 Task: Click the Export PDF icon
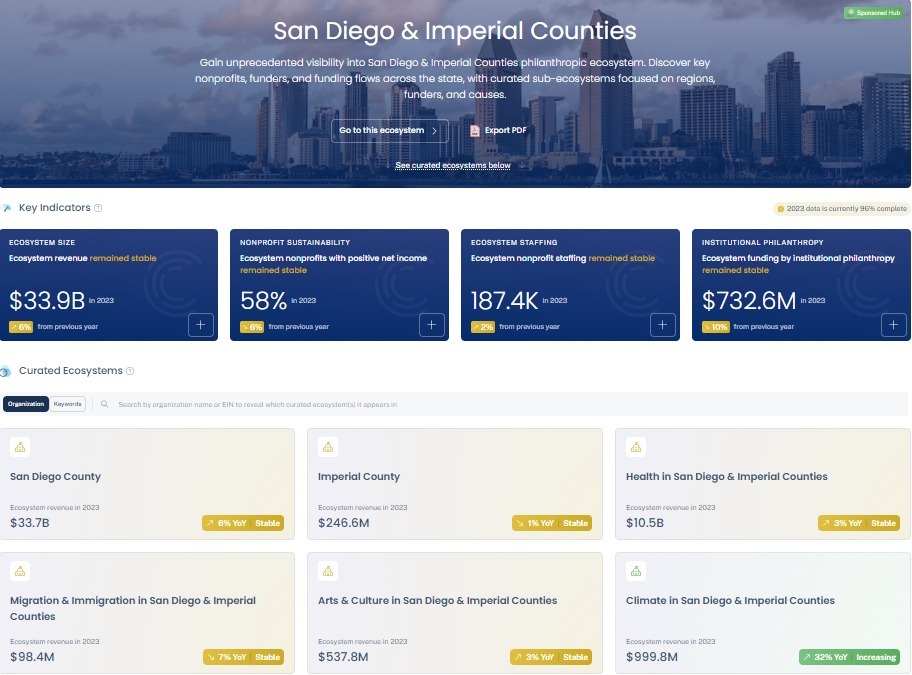(475, 131)
